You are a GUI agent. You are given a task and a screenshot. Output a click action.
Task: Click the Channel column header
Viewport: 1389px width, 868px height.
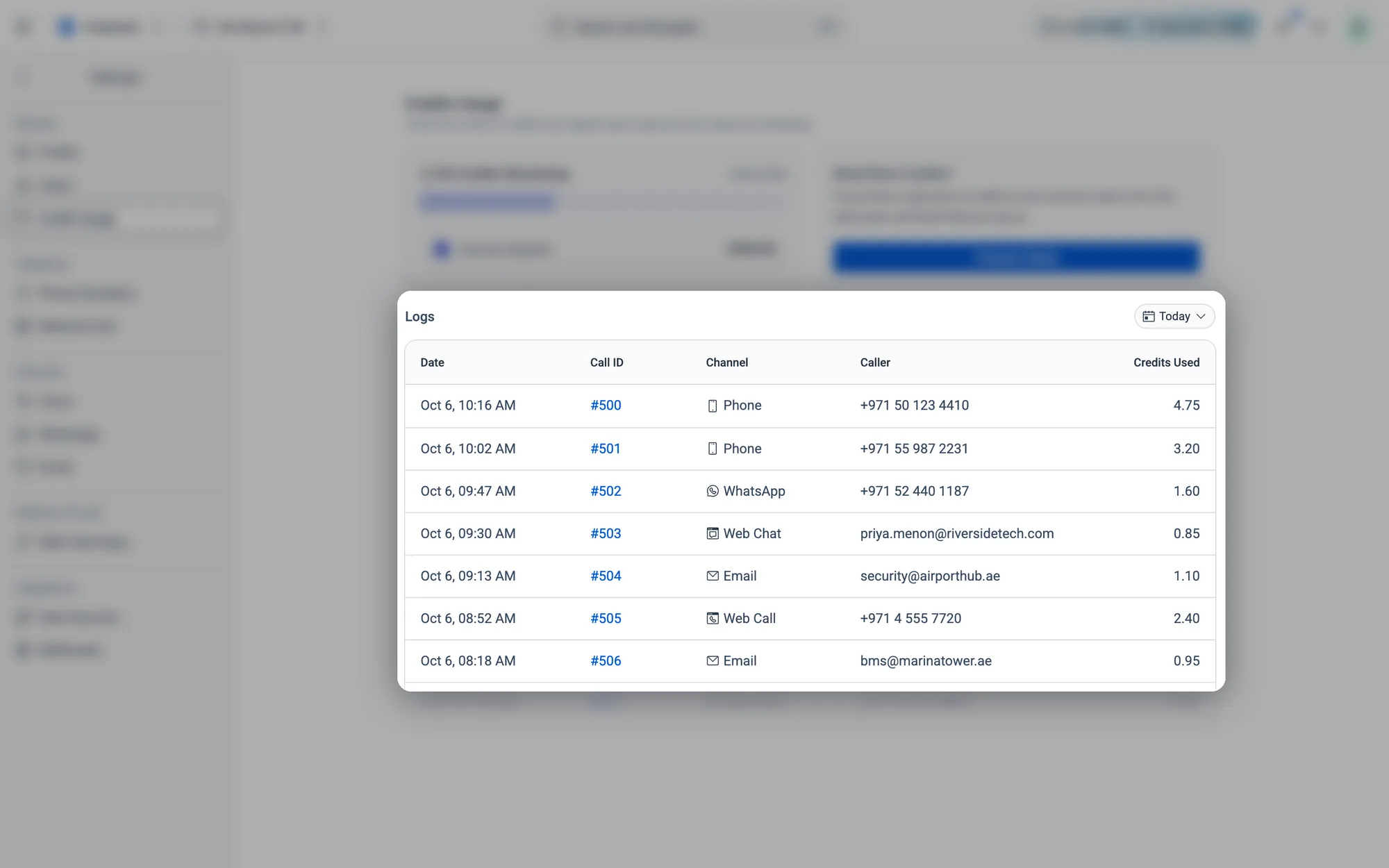click(x=727, y=362)
